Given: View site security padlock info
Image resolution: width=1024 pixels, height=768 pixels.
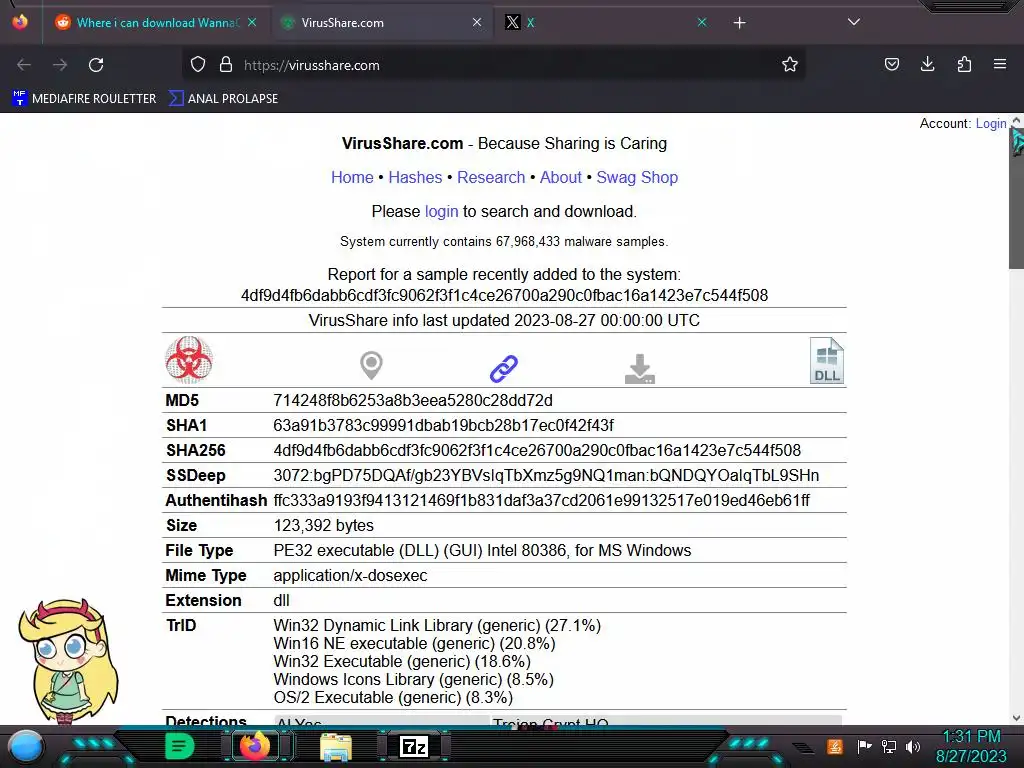Looking at the screenshot, I should [226, 65].
